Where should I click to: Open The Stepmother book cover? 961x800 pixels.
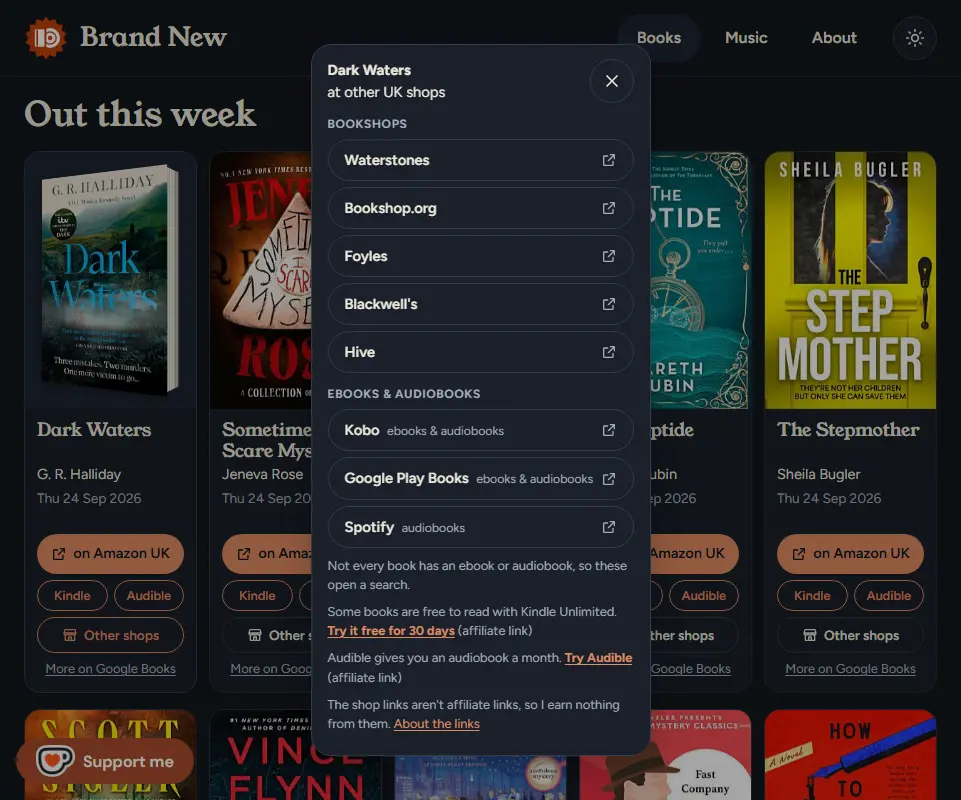pos(850,280)
